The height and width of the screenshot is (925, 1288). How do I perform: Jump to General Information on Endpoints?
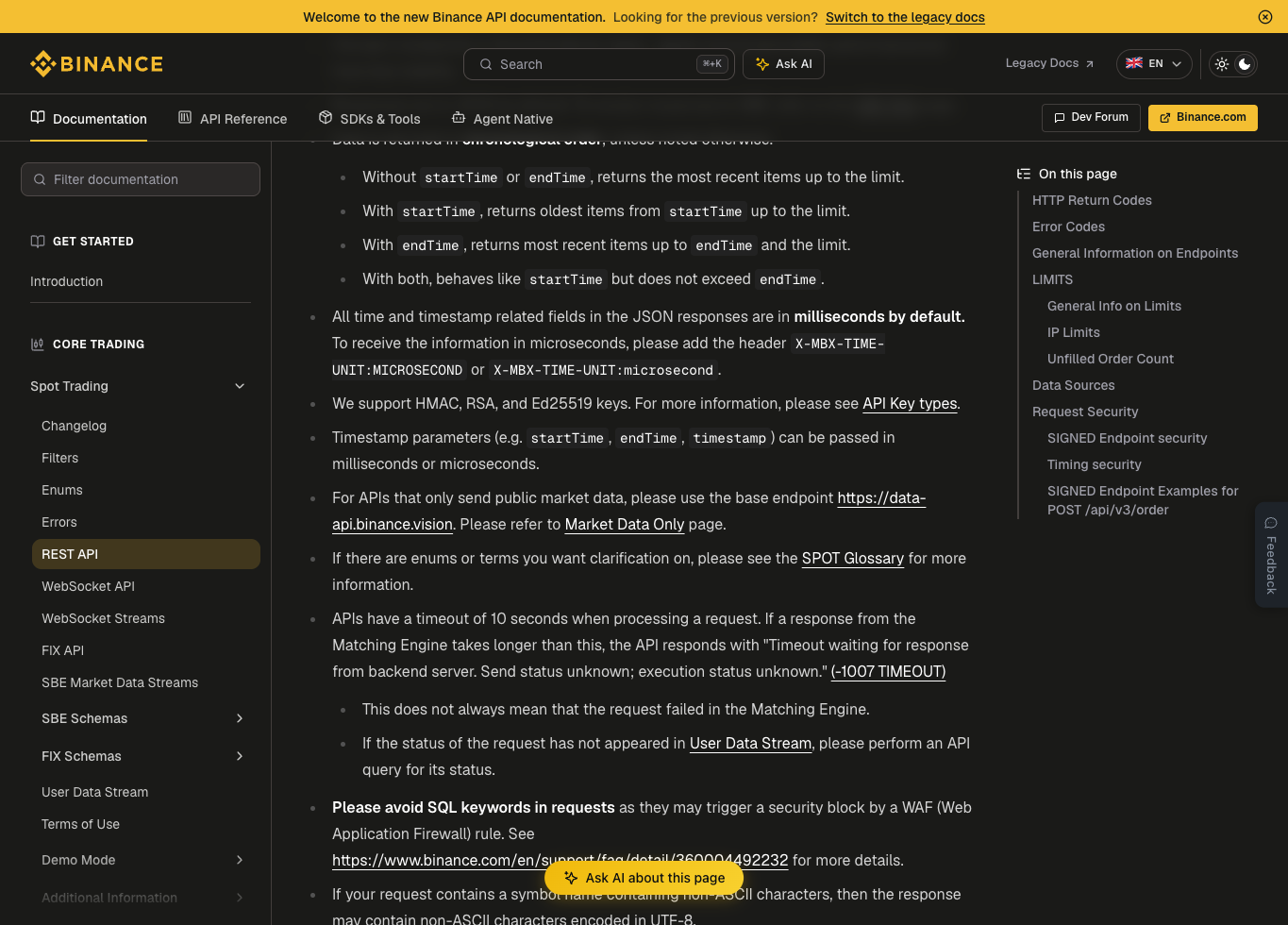click(1135, 253)
